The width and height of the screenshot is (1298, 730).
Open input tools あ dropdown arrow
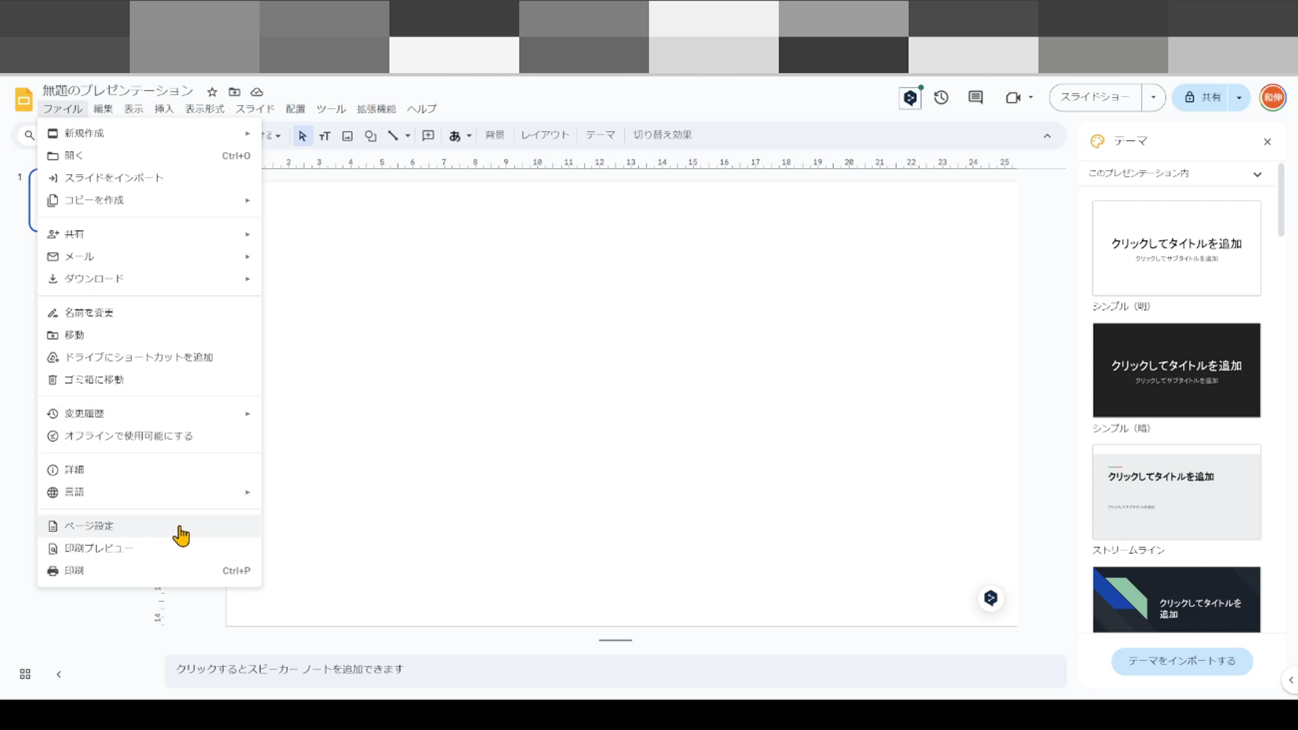tap(469, 136)
